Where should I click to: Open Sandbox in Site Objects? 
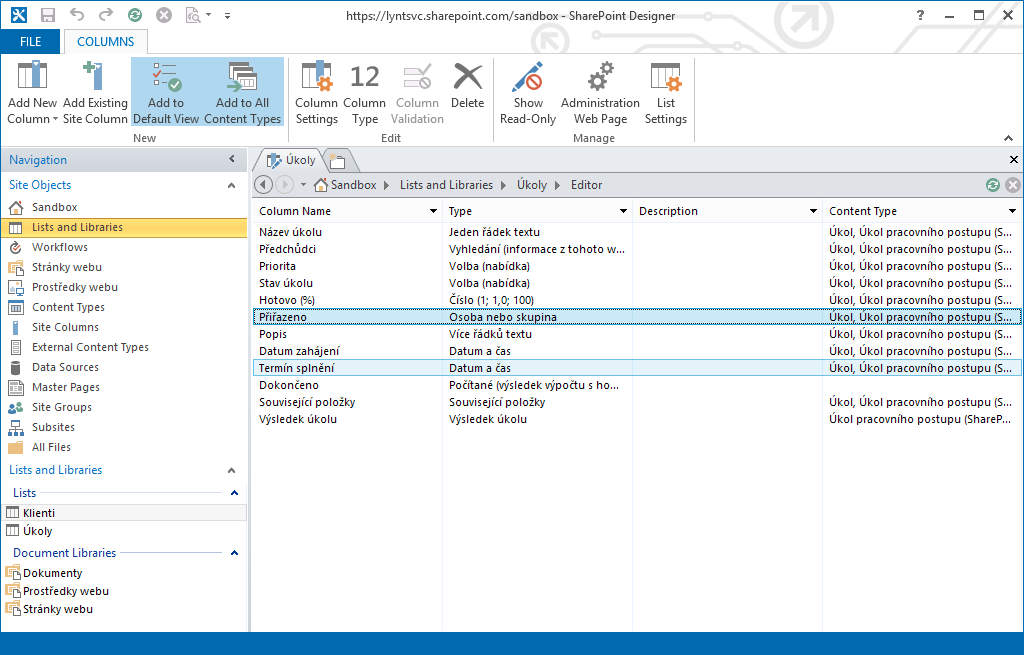click(x=124, y=207)
